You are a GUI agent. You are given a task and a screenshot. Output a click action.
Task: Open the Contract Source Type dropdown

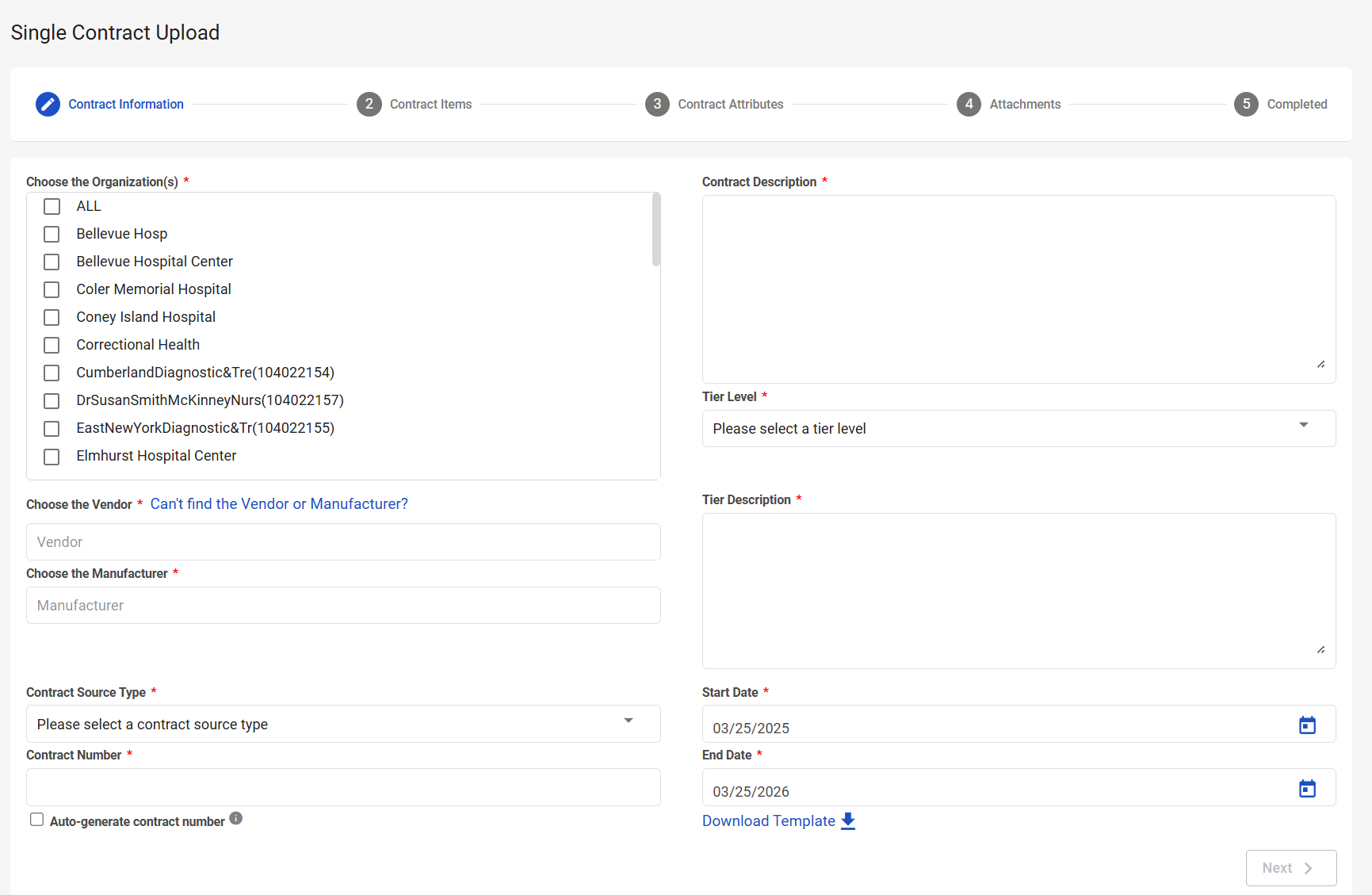point(343,725)
